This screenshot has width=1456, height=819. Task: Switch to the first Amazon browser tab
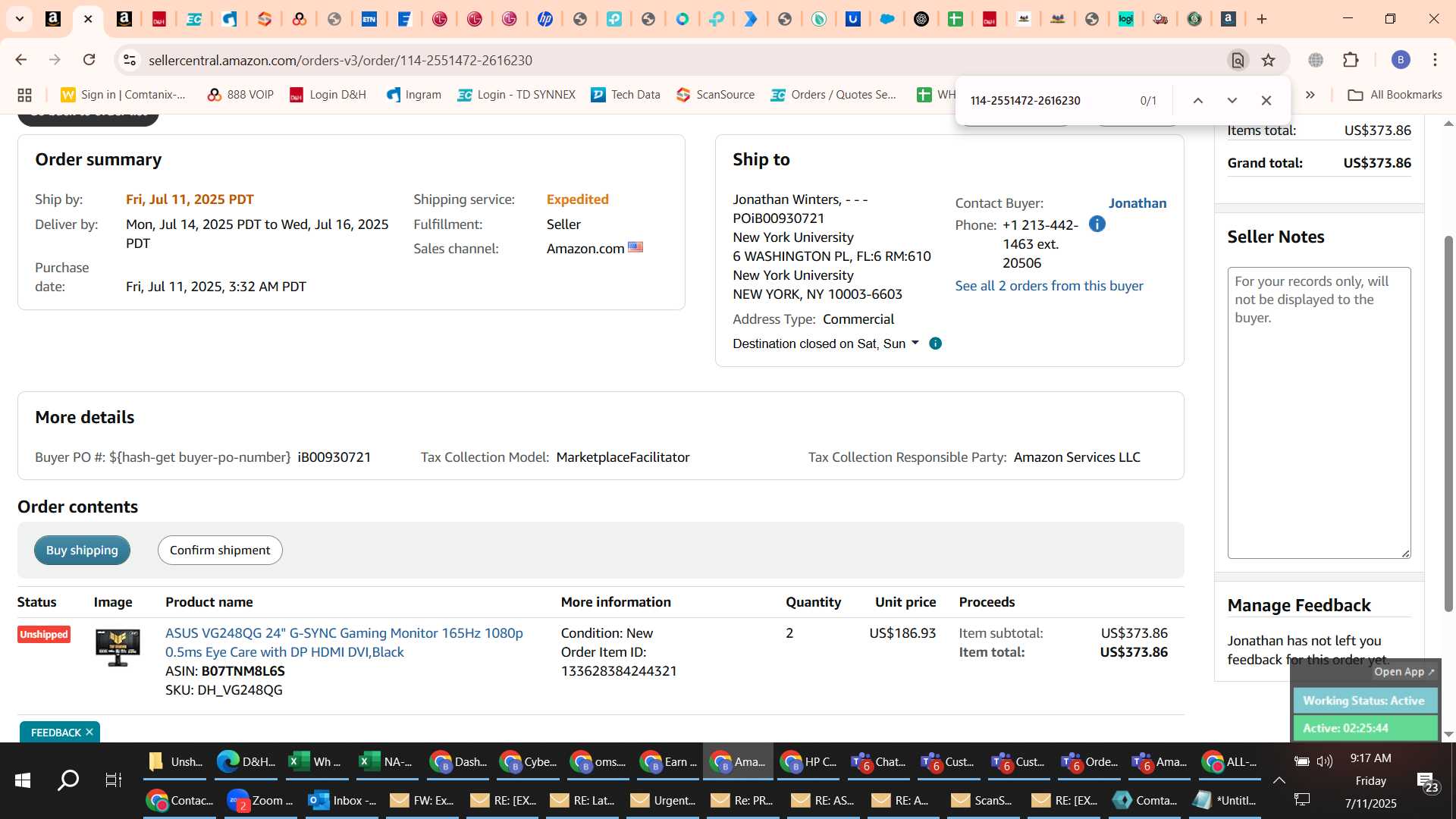coord(53,19)
